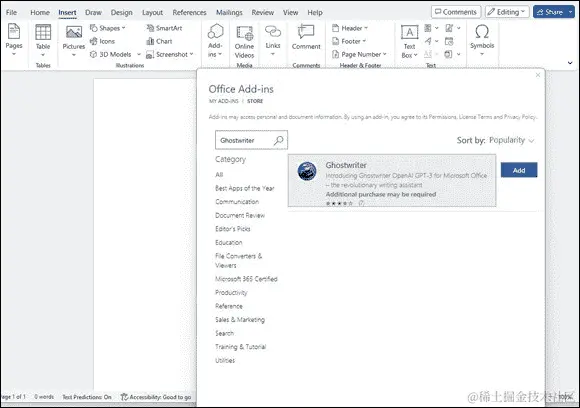Add the Ghostwriter add-in
The width and height of the screenshot is (580, 408).
519,170
